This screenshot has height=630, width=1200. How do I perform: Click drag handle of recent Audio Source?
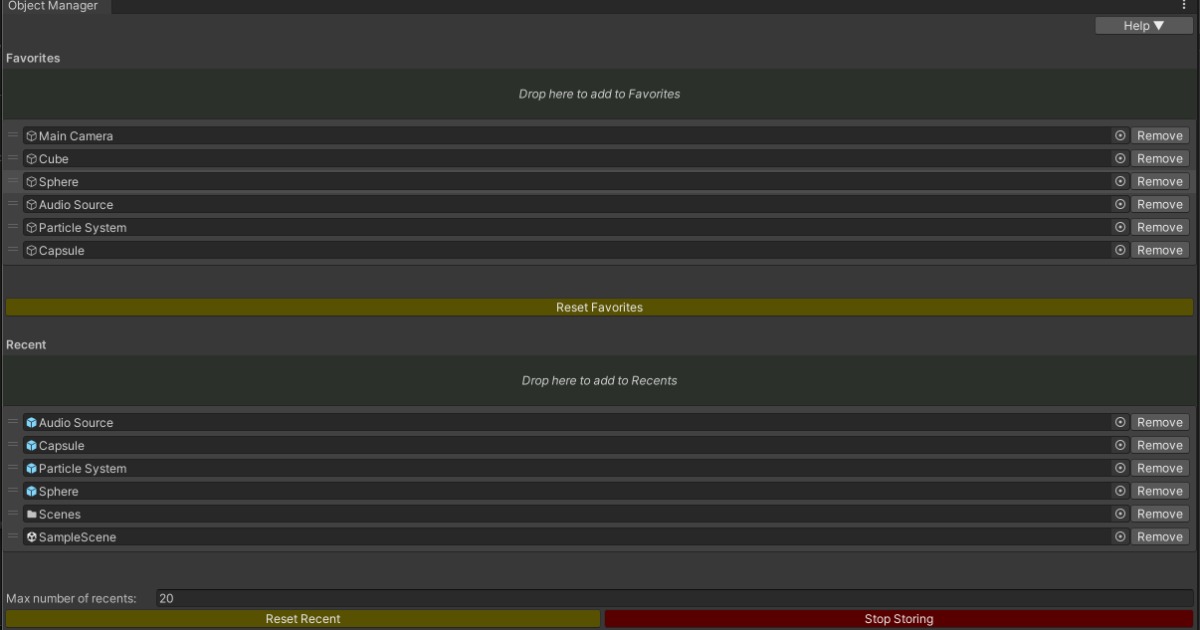[x=13, y=422]
